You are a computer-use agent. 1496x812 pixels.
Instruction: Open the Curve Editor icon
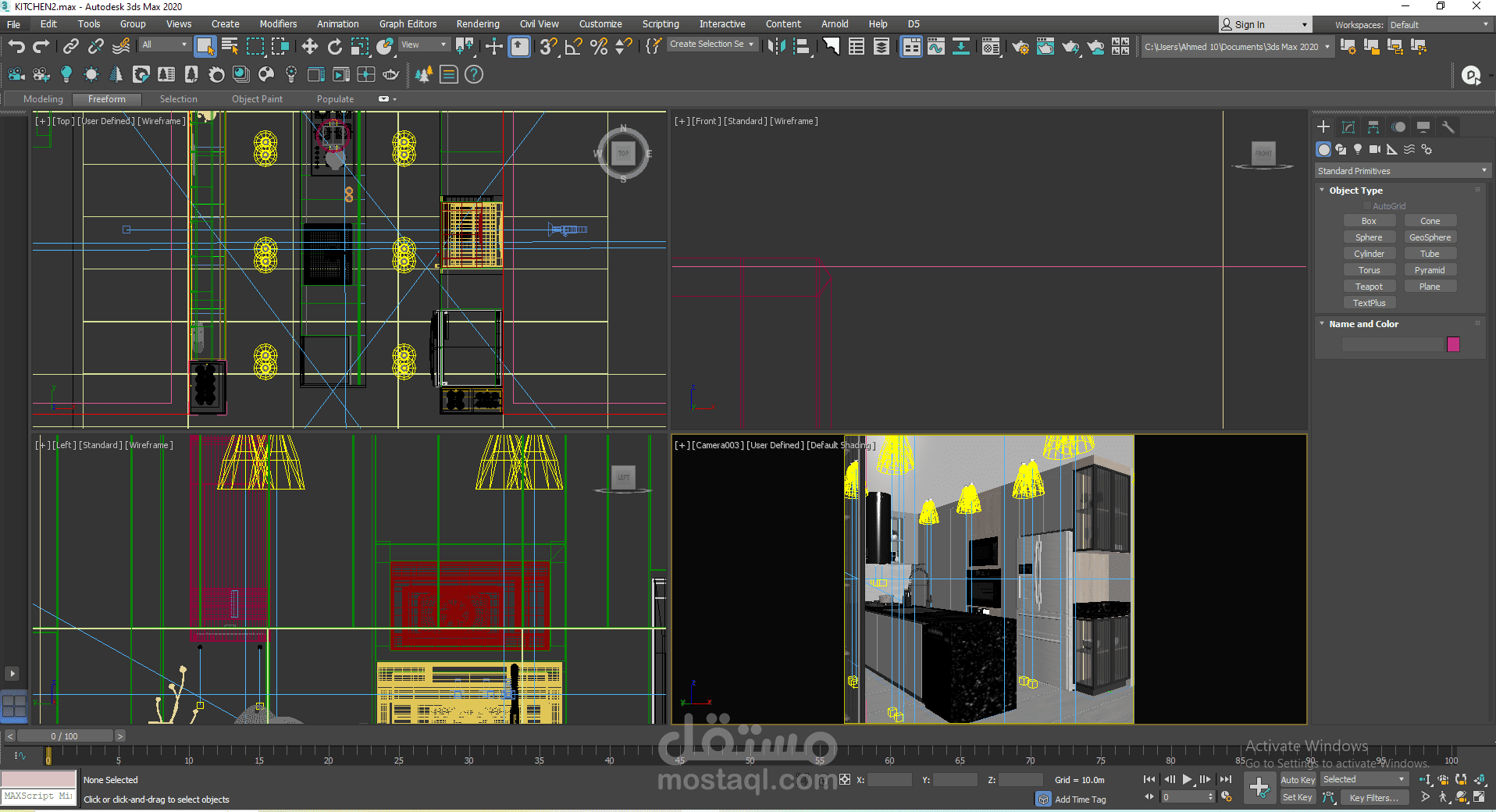pyautogui.click(x=935, y=47)
